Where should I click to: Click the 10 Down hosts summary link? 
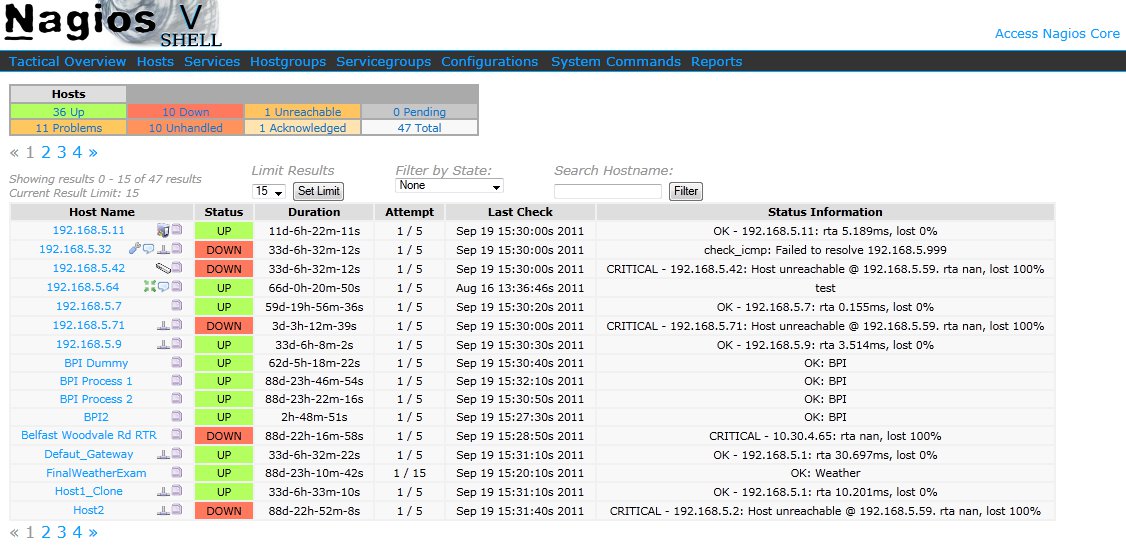tap(185, 112)
